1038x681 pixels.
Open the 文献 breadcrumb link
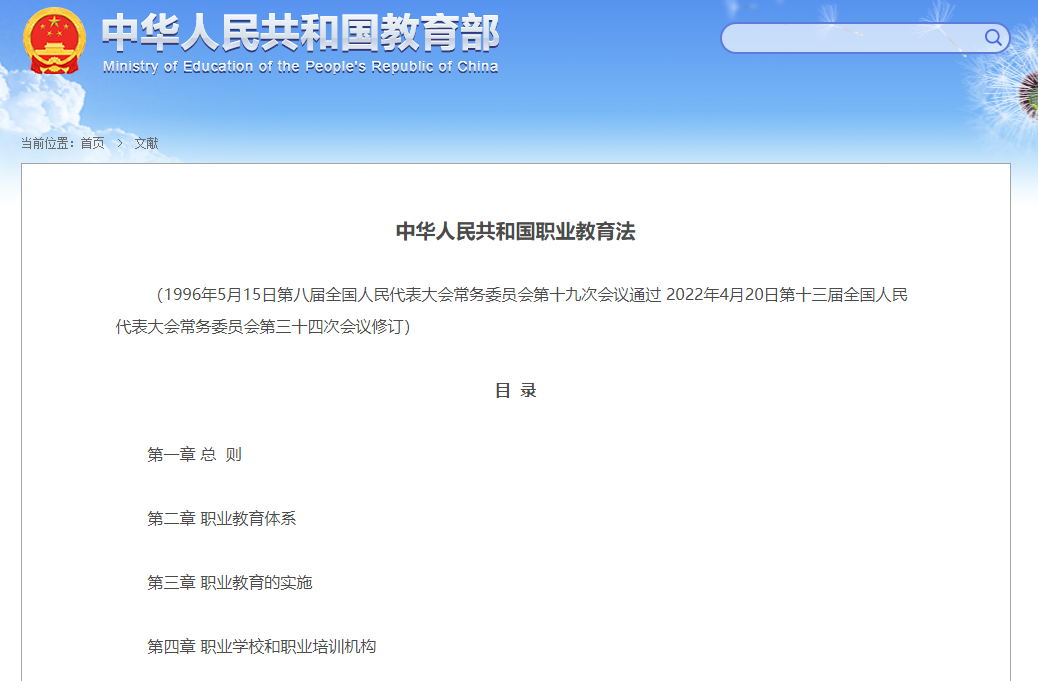coord(146,143)
